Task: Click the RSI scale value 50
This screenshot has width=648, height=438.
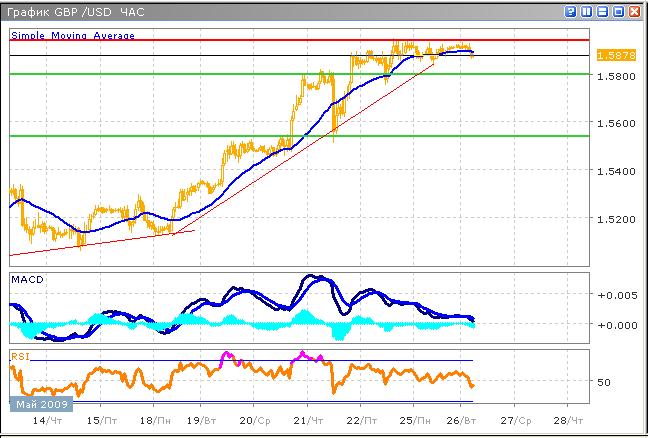Action: click(x=604, y=382)
